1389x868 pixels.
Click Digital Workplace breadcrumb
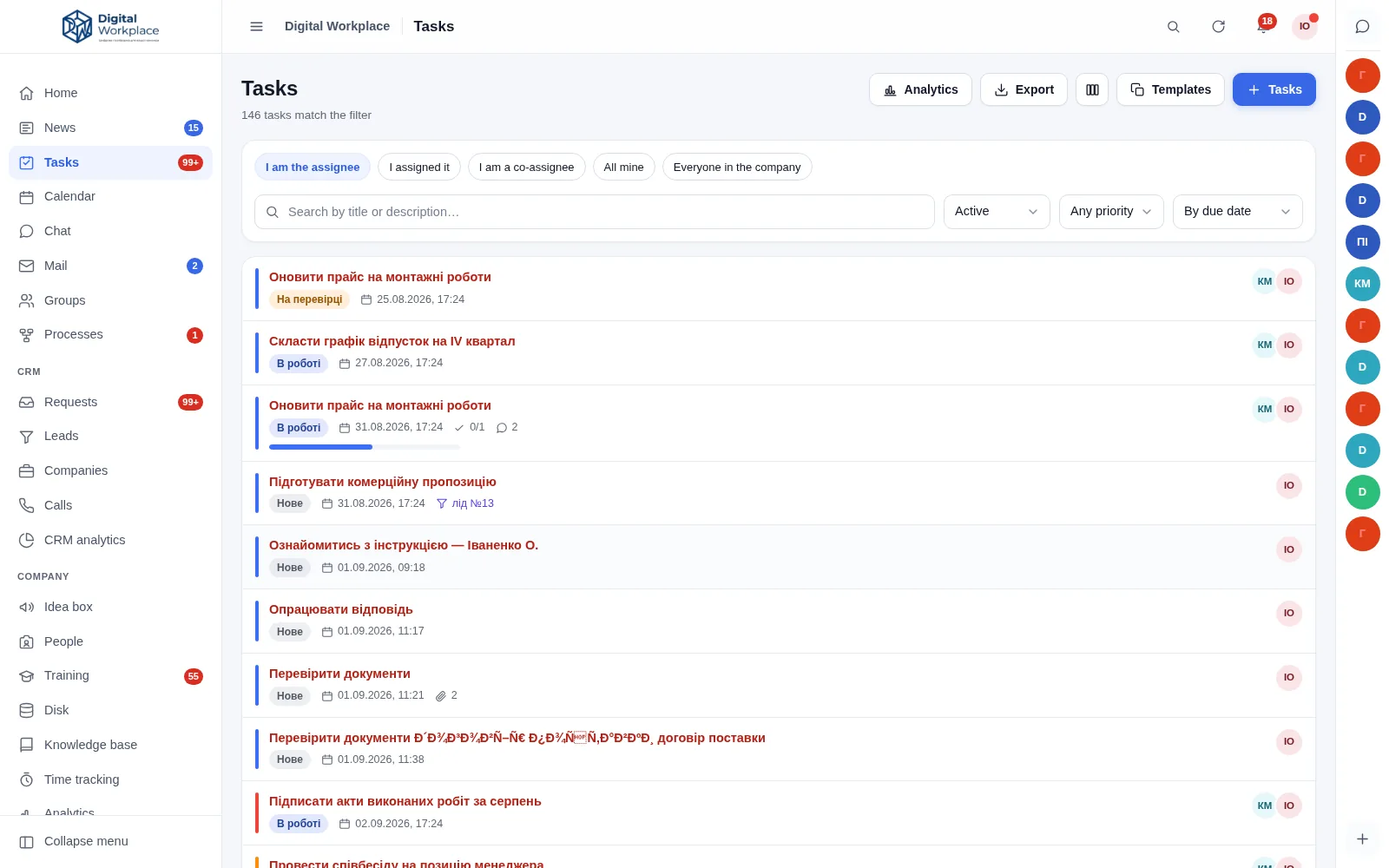coord(337,26)
